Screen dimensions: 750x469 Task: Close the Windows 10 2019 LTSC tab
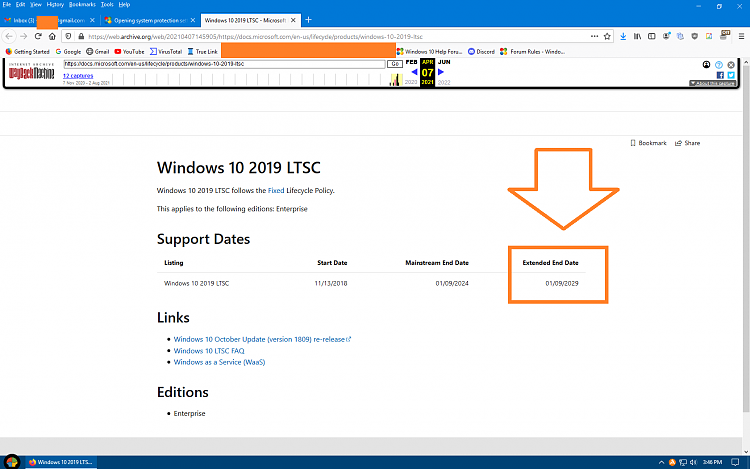[293, 20]
